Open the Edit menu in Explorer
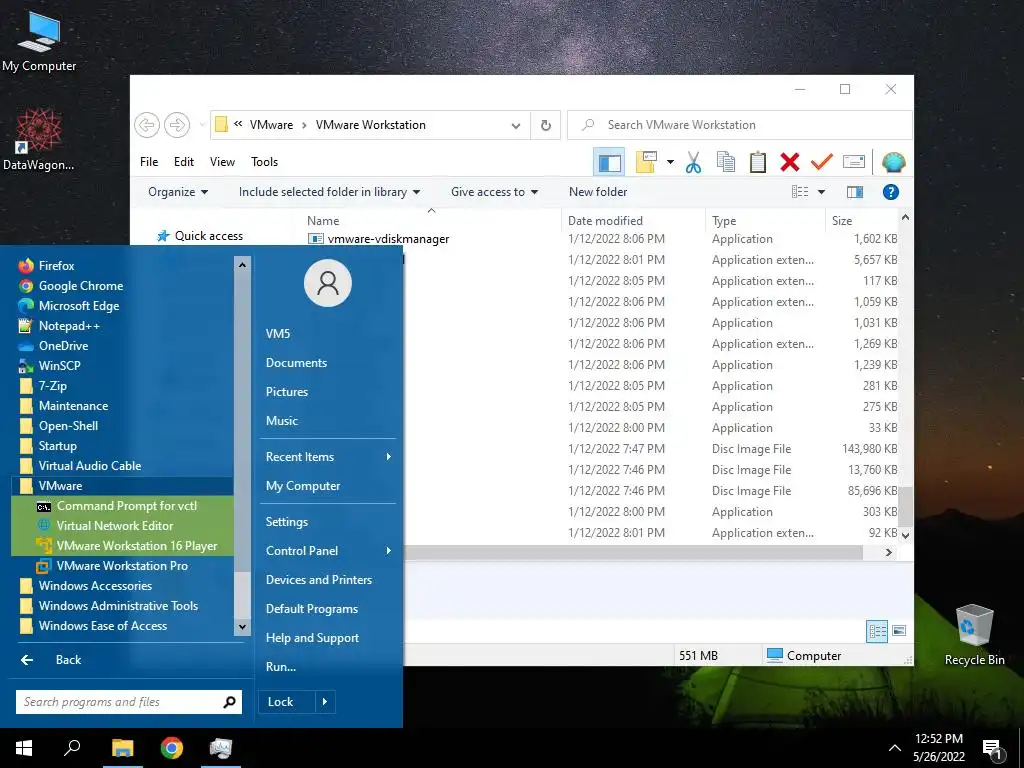Screen dimensions: 1024x768 (184, 162)
